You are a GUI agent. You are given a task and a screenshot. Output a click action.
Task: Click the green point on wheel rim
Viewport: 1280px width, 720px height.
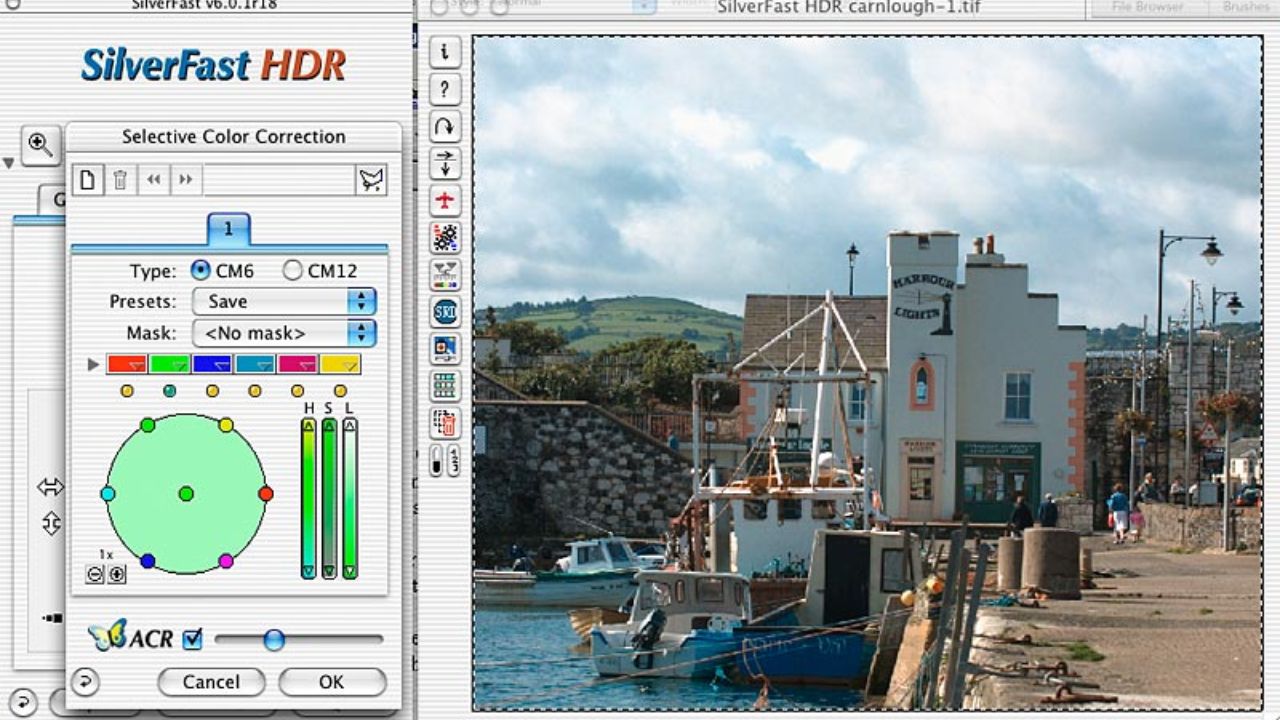pos(147,425)
